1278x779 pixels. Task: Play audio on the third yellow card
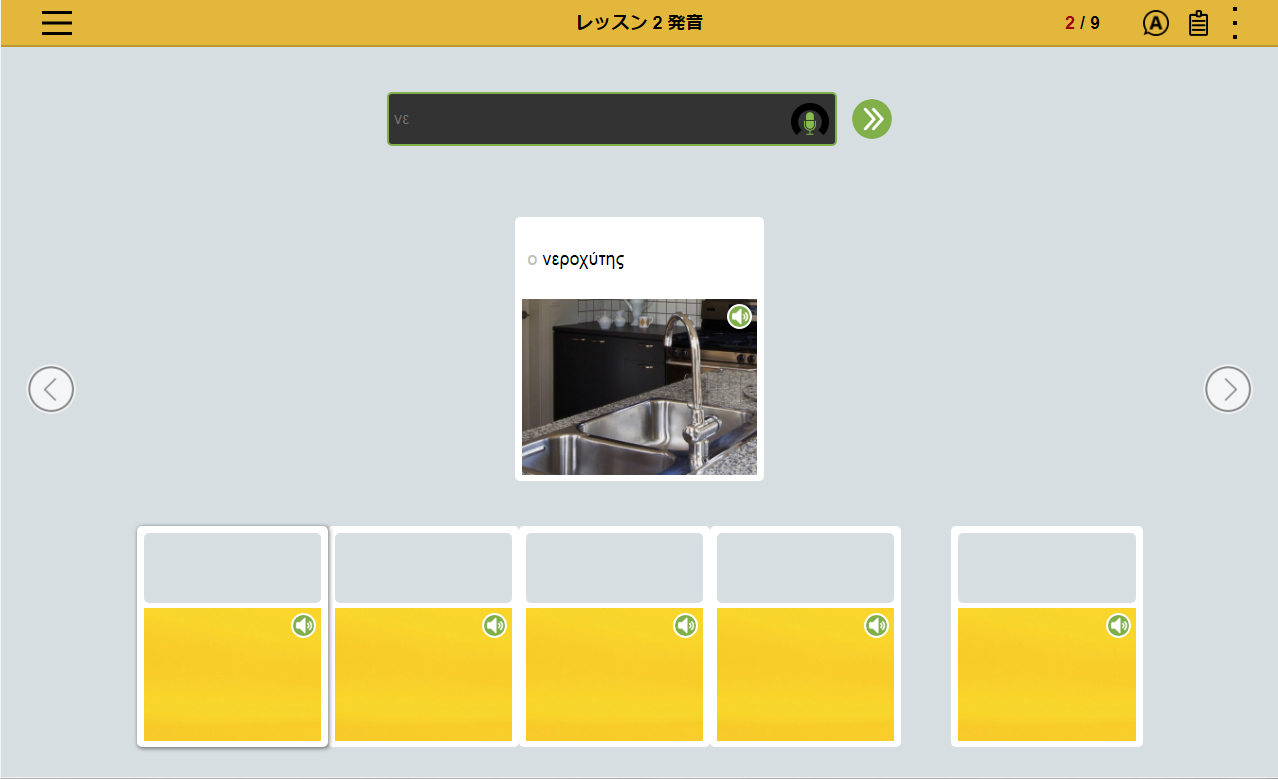coord(685,626)
